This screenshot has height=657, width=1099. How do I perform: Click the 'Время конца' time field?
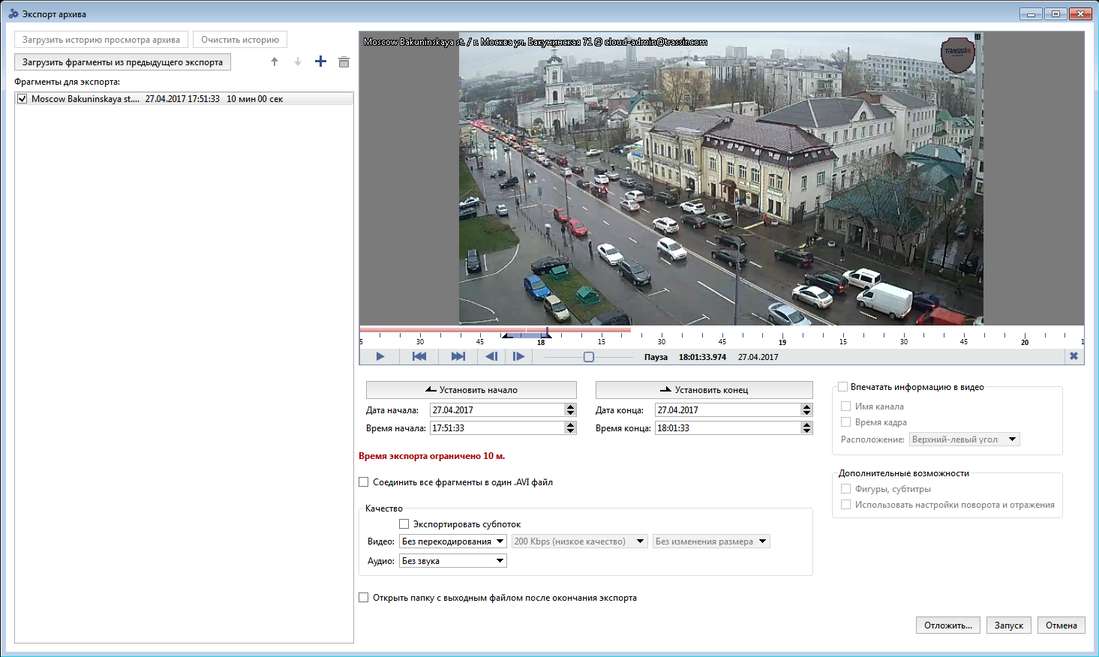pyautogui.click(x=727, y=428)
